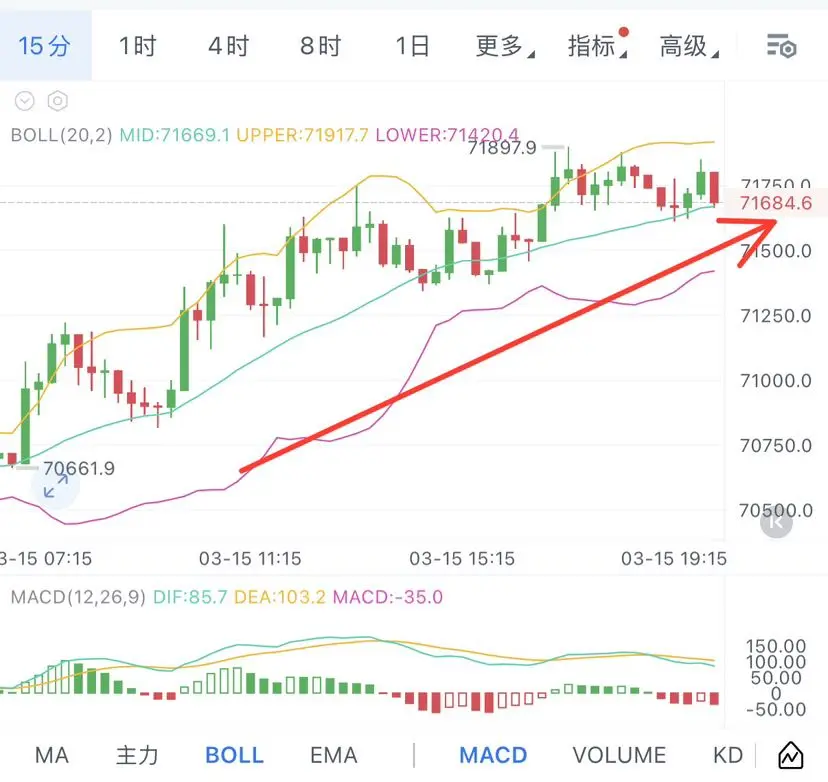Click the 03-15 15:15 time label

coord(462,559)
